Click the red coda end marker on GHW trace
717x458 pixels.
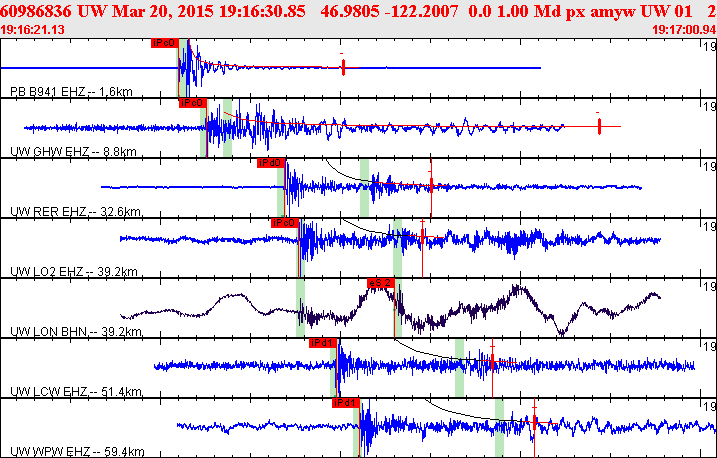599,126
